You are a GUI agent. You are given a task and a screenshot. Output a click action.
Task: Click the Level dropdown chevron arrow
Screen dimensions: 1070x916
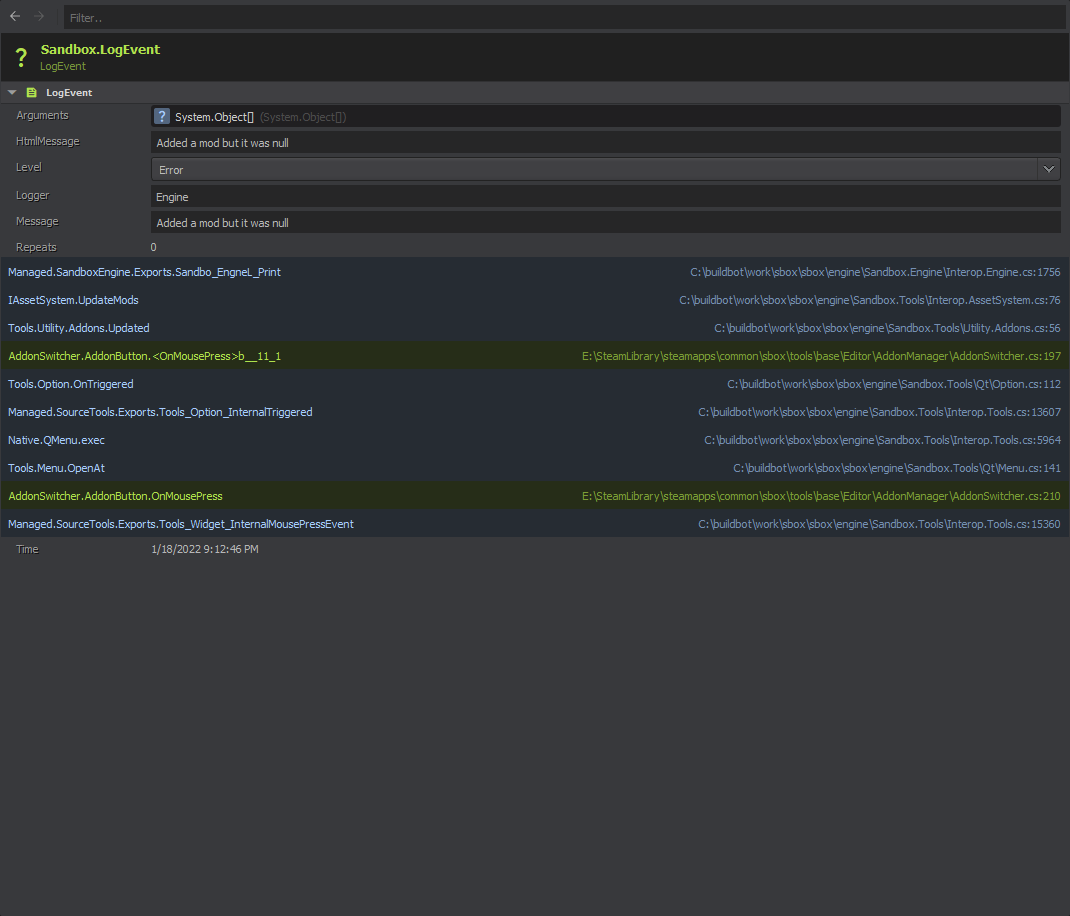point(1049,169)
